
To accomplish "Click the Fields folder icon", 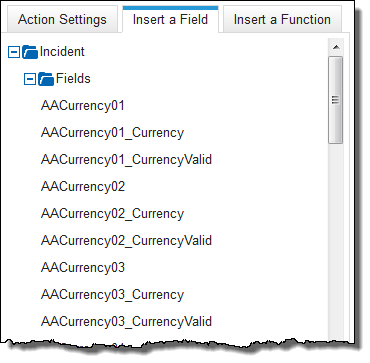I will point(46,79).
